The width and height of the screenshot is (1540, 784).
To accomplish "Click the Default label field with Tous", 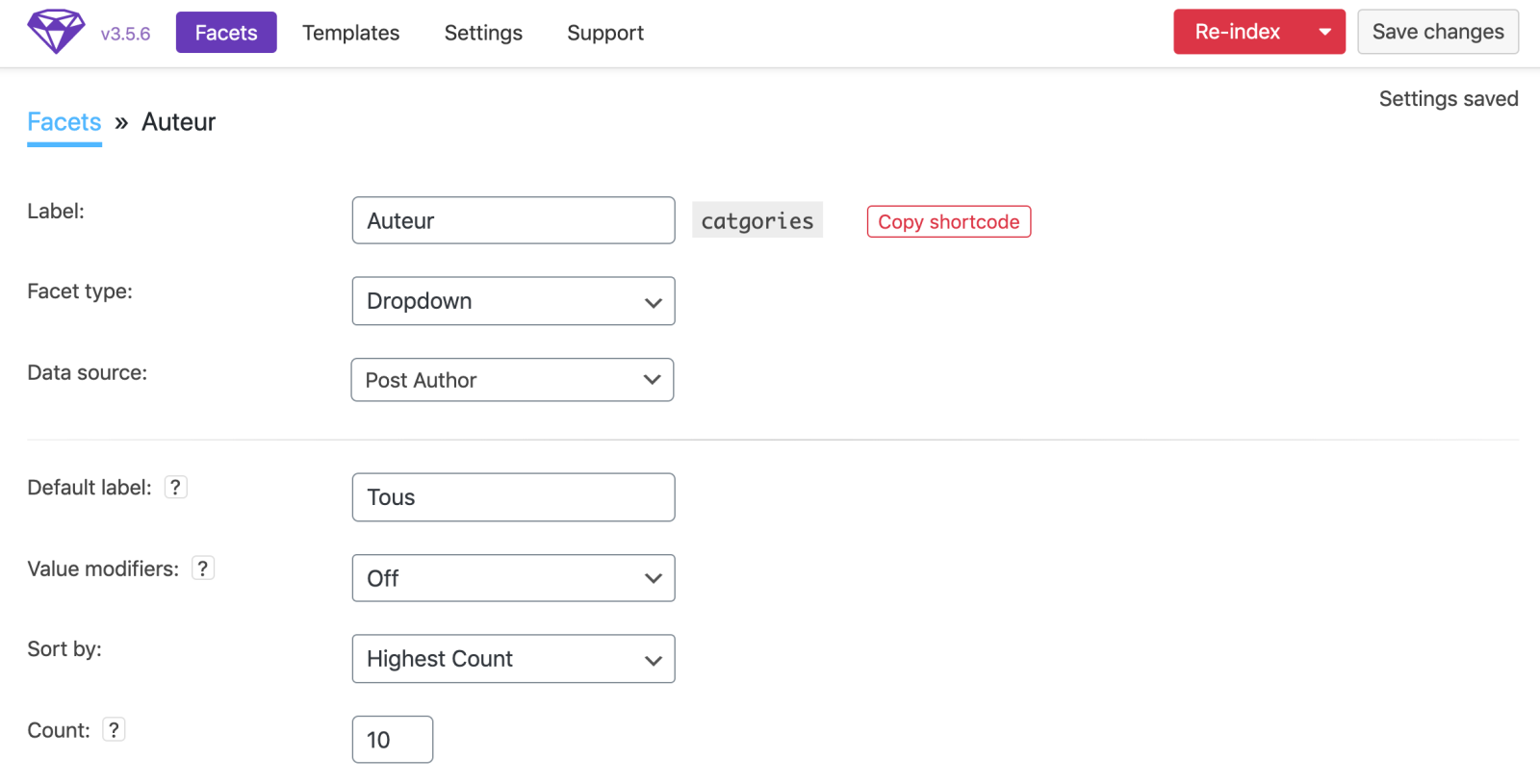I will click(x=513, y=497).
